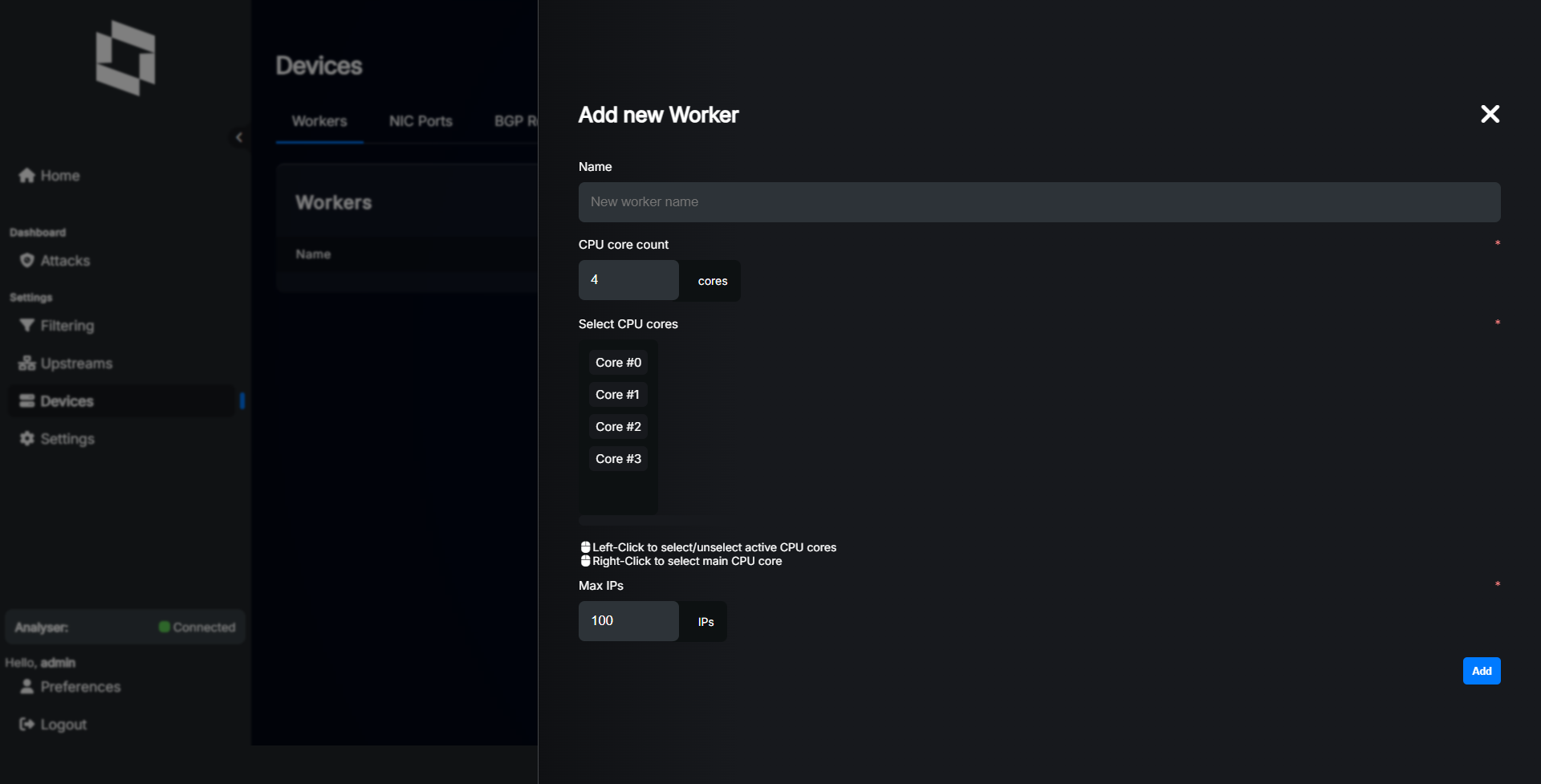Switch to the NIC Ports tab
Image resolution: width=1541 pixels, height=784 pixels.
tap(421, 120)
